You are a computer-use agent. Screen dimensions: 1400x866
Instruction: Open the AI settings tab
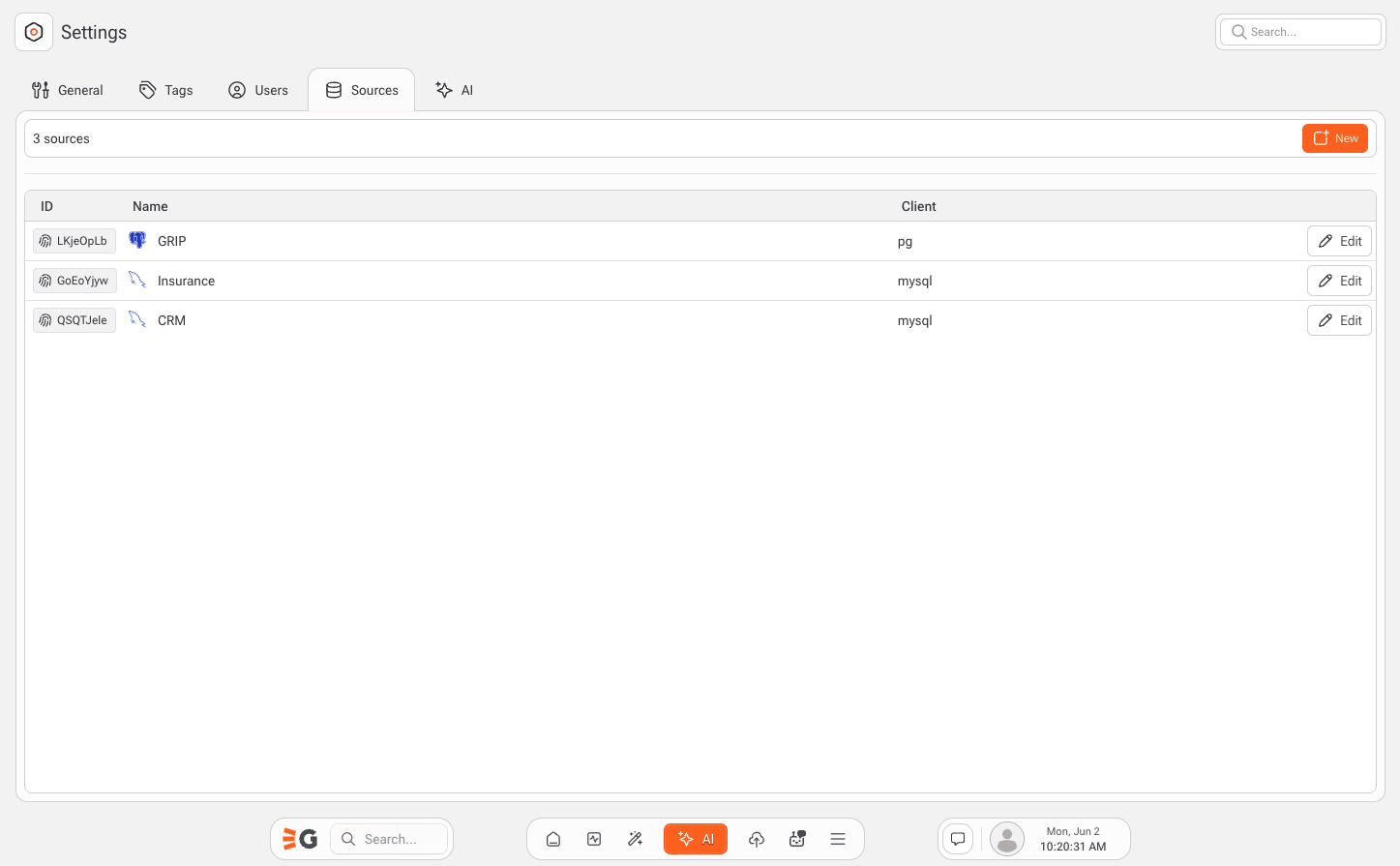pyautogui.click(x=455, y=90)
